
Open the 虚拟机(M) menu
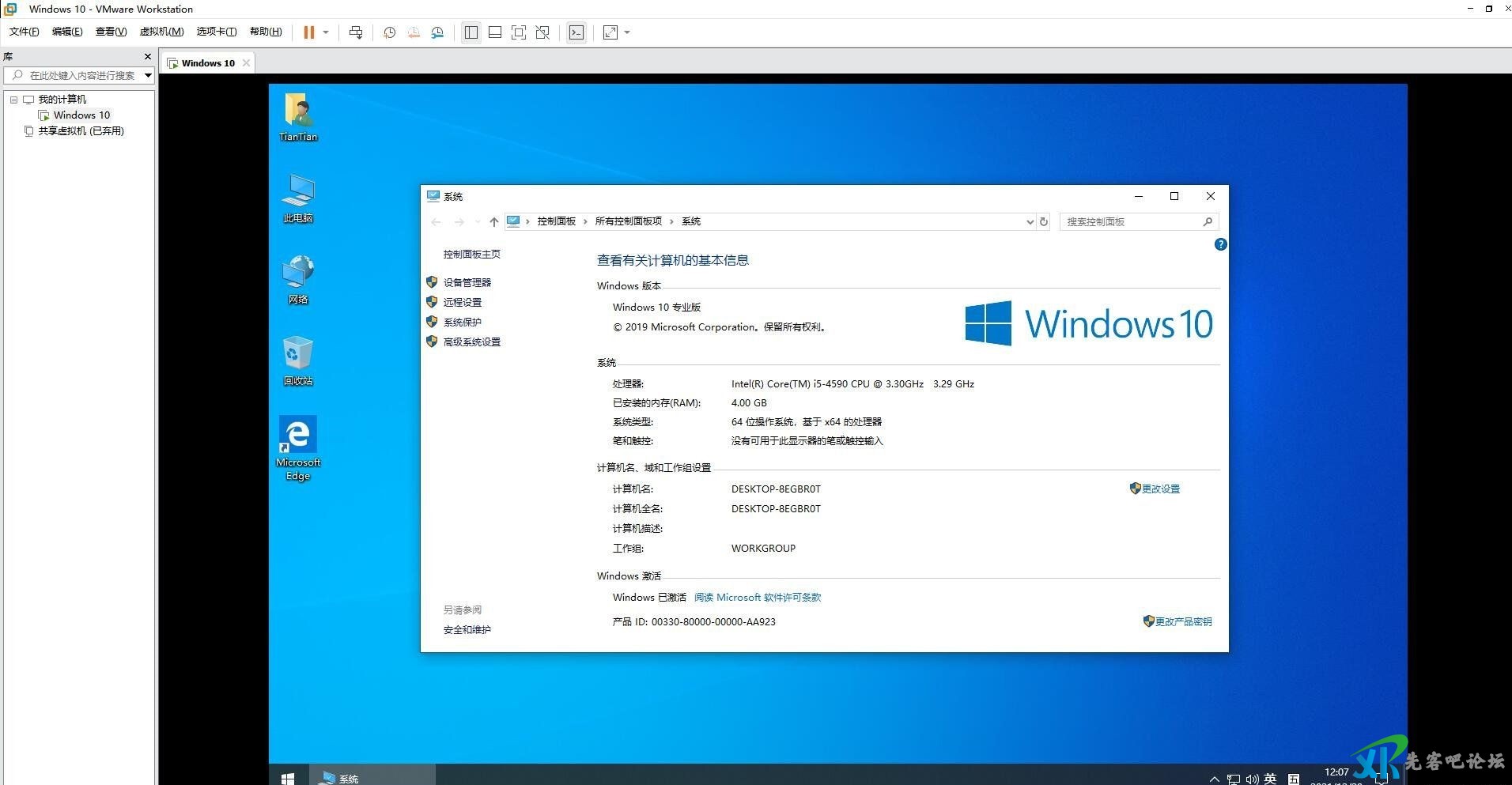pos(161,32)
